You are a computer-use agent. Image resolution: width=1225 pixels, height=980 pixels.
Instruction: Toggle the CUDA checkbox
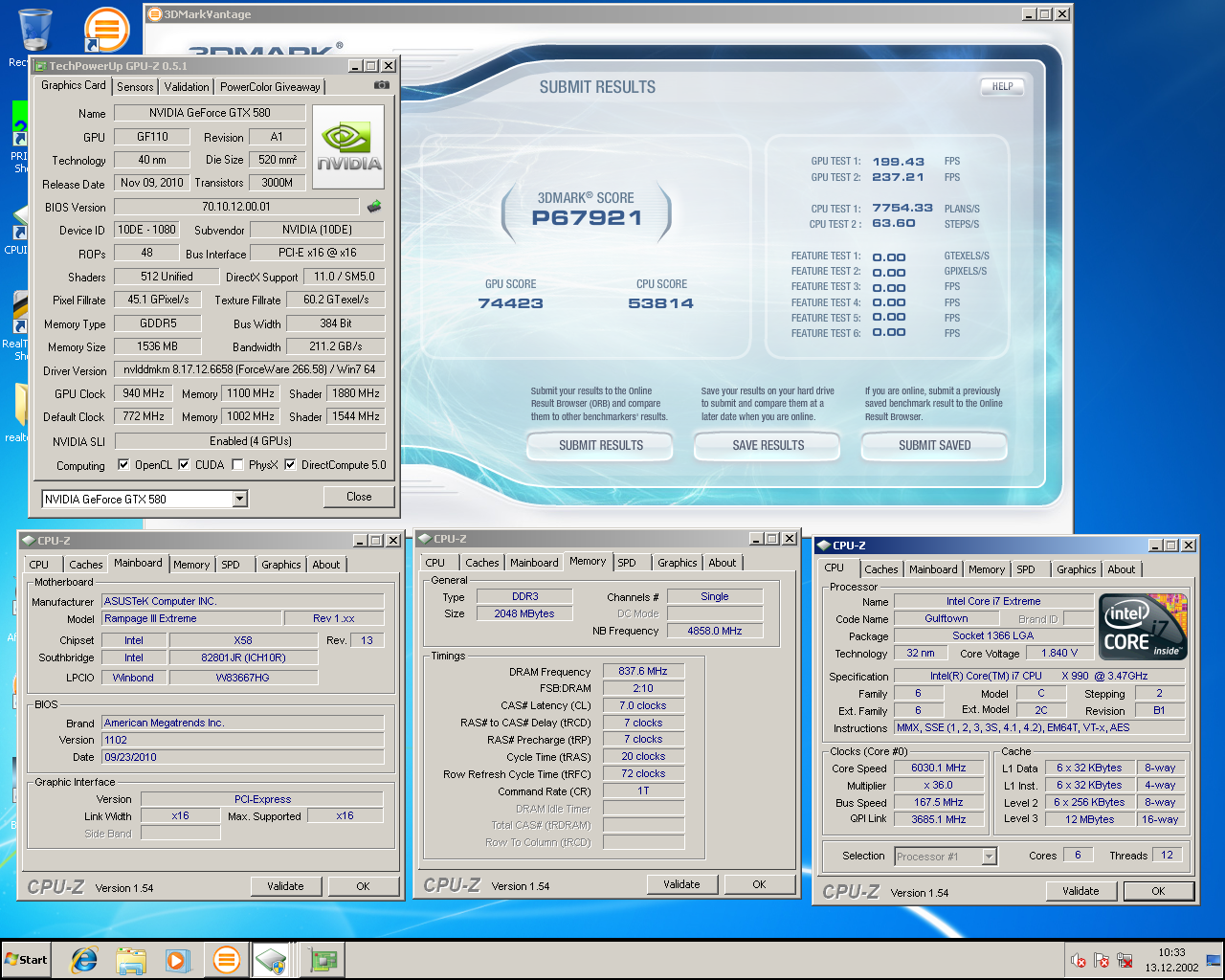coord(184,465)
